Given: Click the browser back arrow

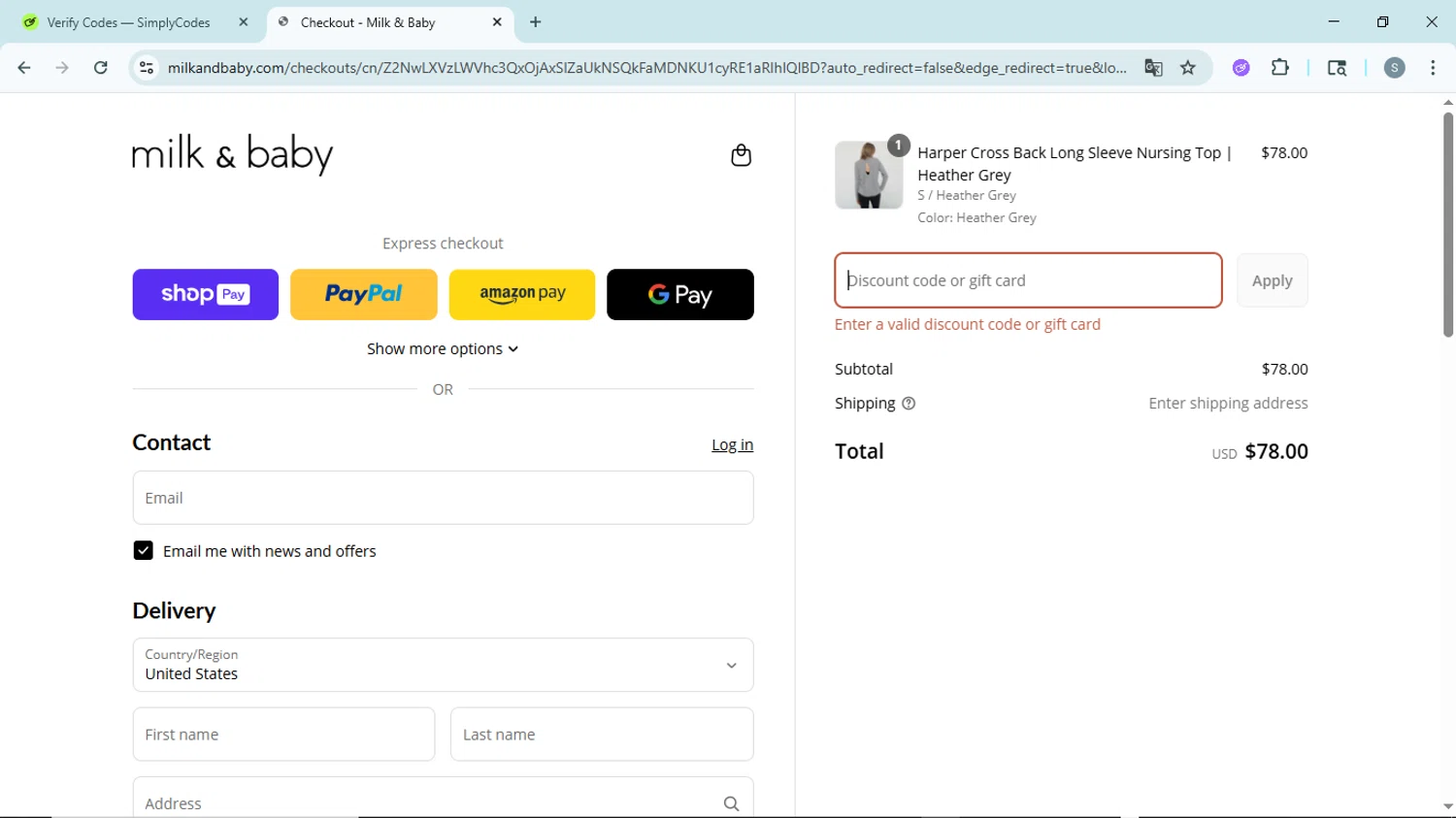Looking at the screenshot, I should coord(24,68).
